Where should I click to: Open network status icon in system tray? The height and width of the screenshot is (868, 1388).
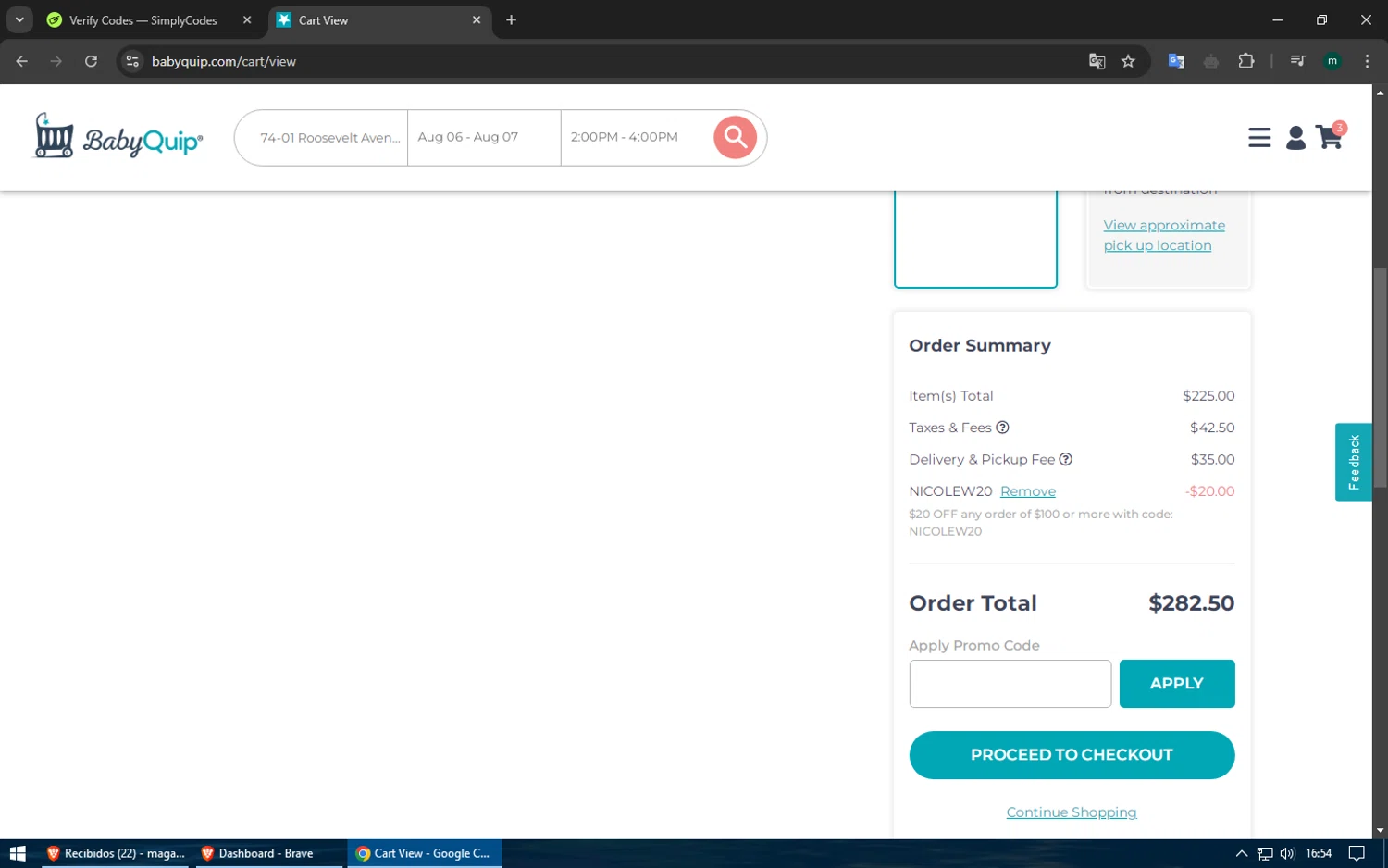tap(1264, 853)
